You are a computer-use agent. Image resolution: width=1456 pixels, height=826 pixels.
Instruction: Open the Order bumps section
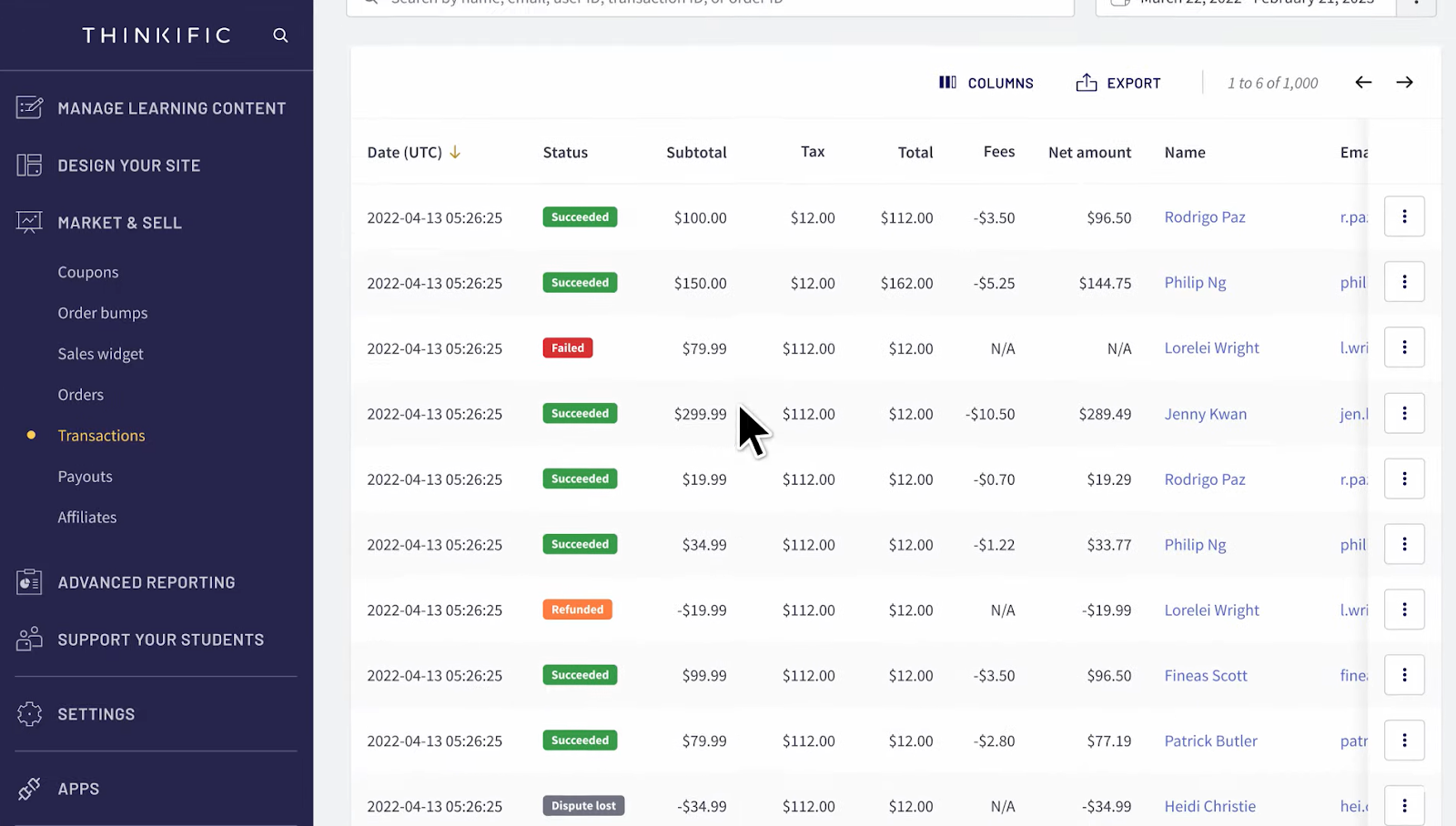[x=102, y=312]
